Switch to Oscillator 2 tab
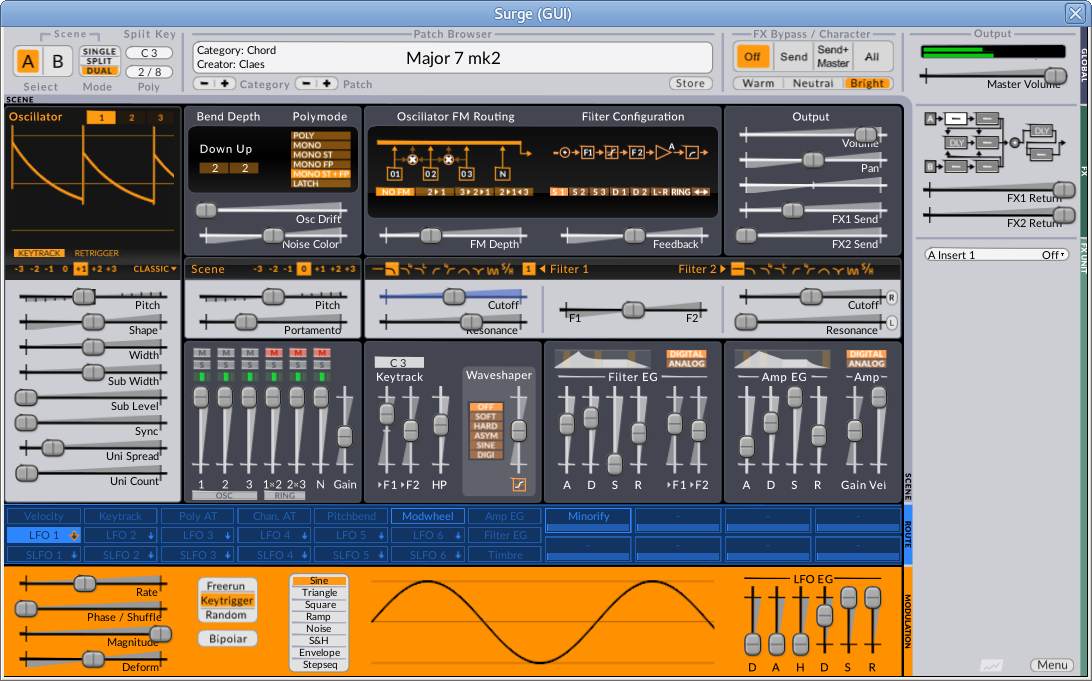Screen dimensions: 1092x681 [131, 118]
